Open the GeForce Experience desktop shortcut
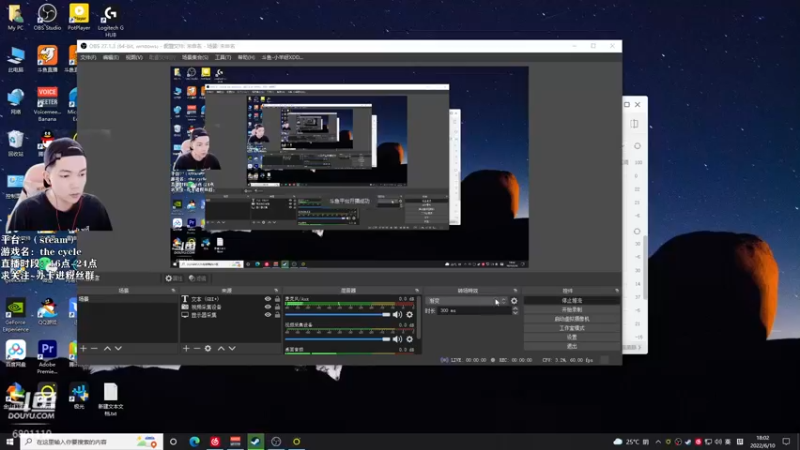 coord(16,315)
